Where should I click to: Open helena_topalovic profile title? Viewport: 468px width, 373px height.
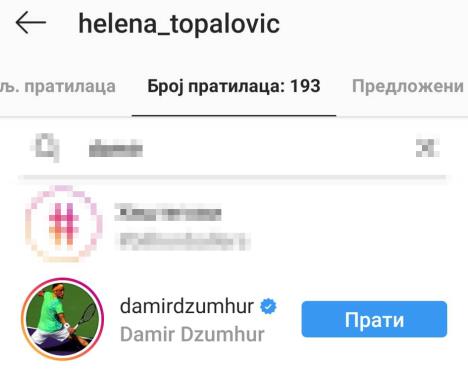pyautogui.click(x=179, y=24)
